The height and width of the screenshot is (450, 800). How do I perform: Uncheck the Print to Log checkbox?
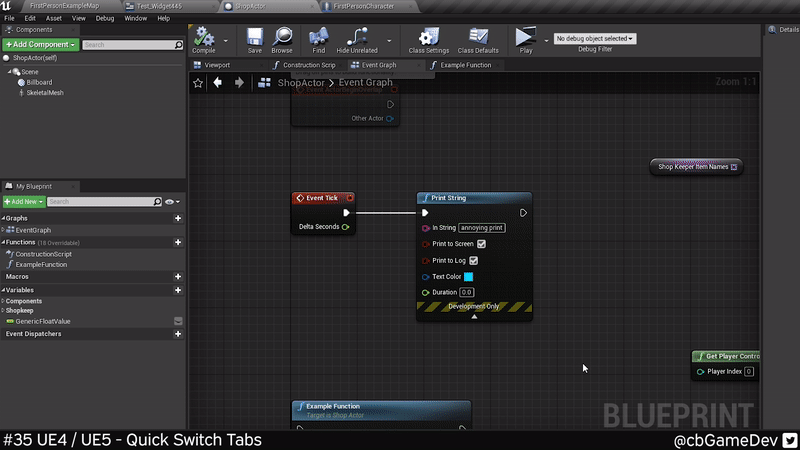[x=473, y=260]
